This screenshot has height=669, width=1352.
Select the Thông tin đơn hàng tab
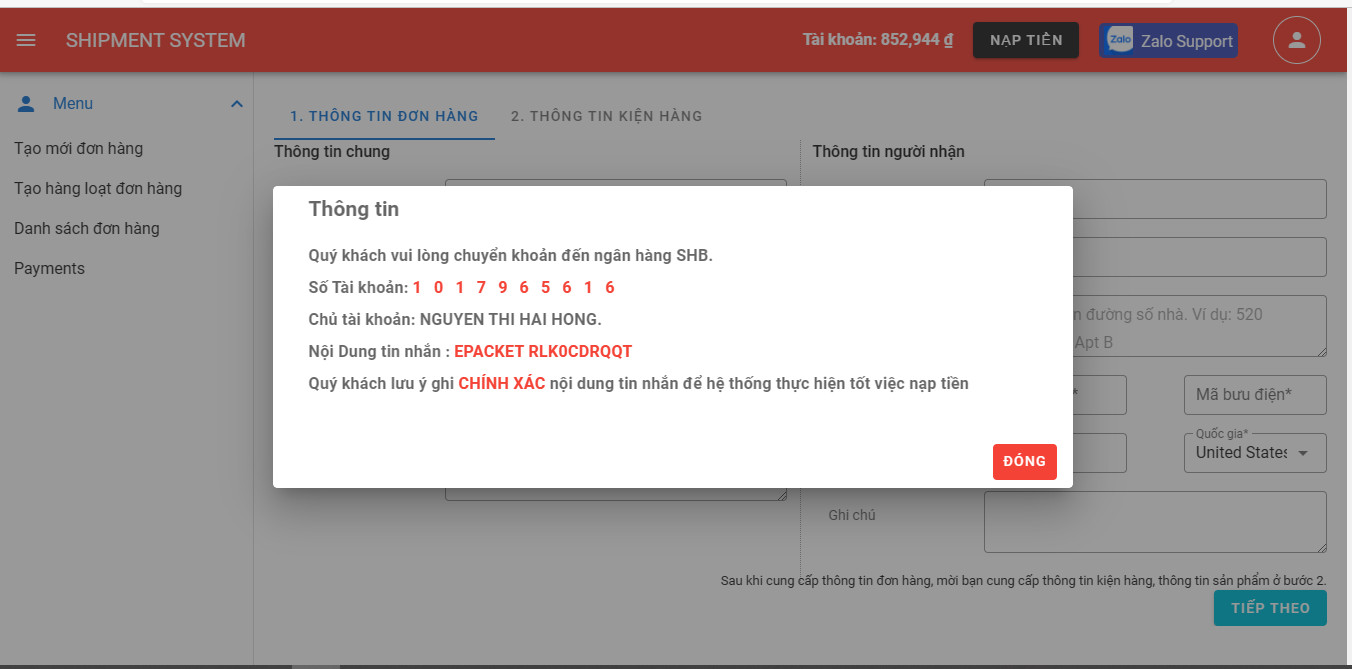click(384, 116)
